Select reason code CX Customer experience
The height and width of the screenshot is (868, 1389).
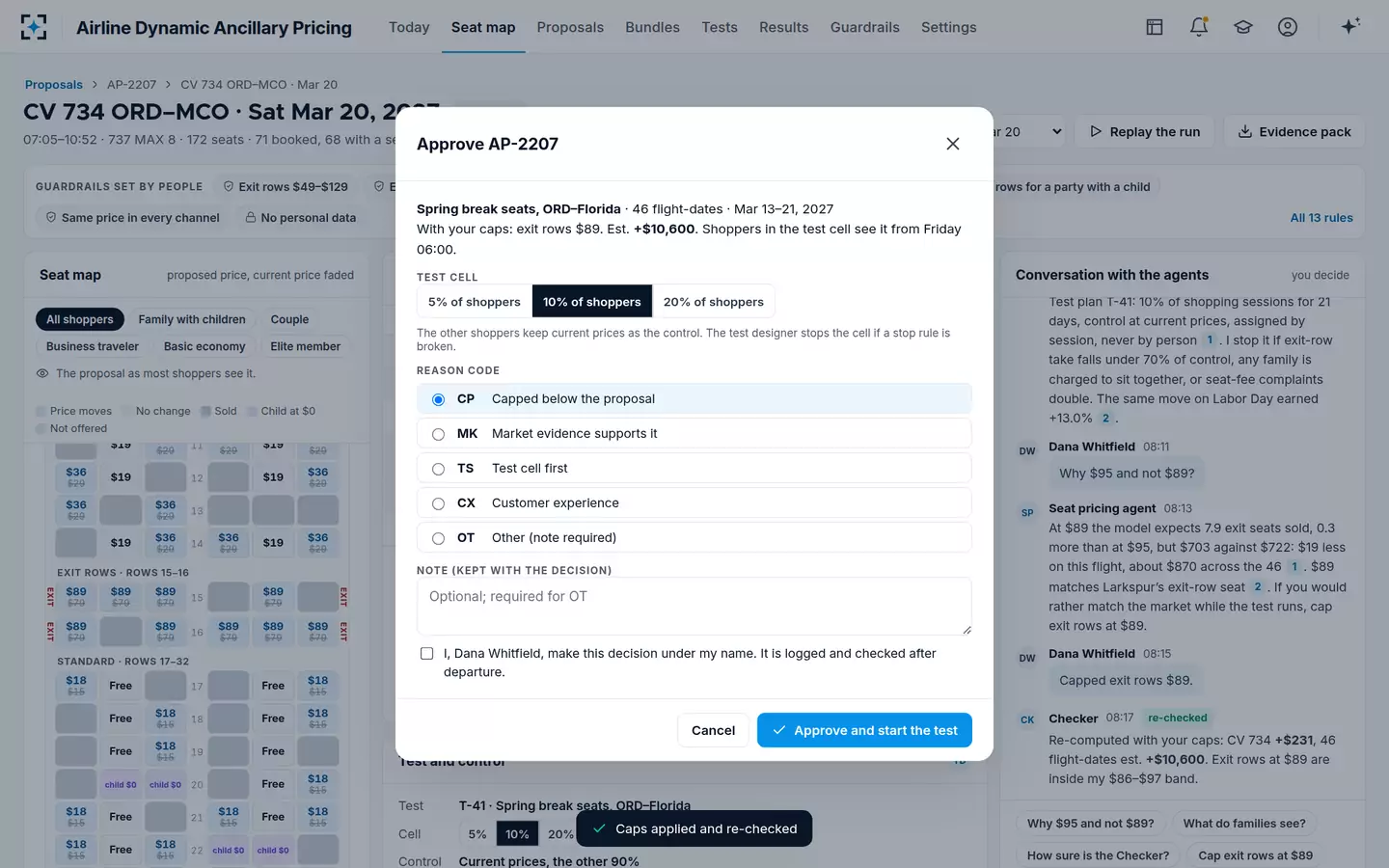coord(694,503)
